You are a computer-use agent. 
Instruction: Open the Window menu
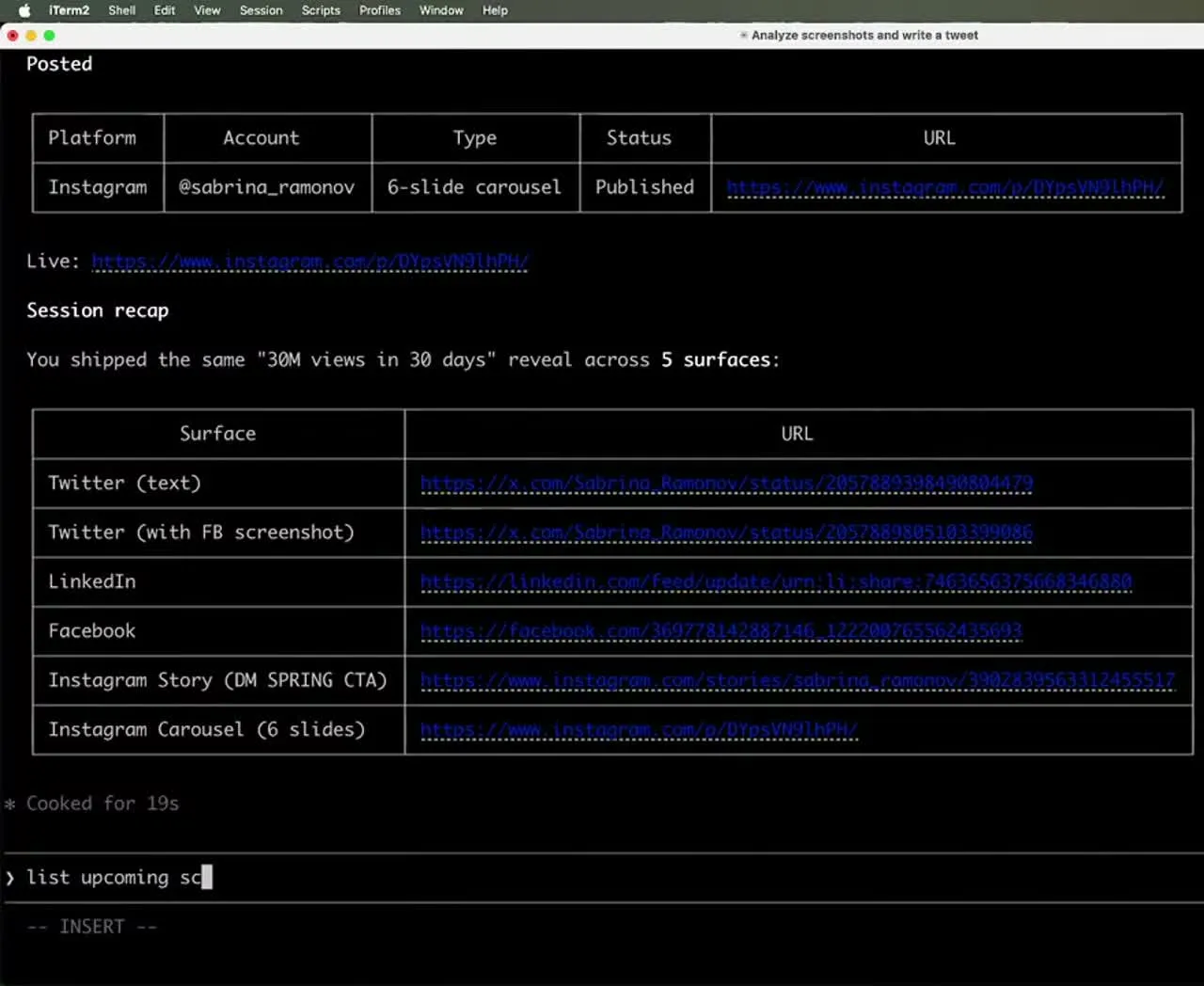[x=441, y=10]
